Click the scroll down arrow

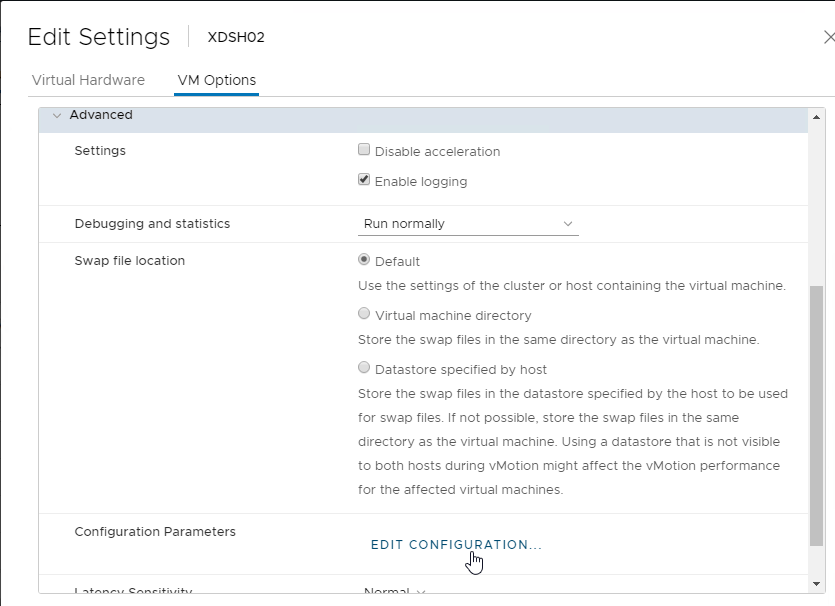pos(816,584)
